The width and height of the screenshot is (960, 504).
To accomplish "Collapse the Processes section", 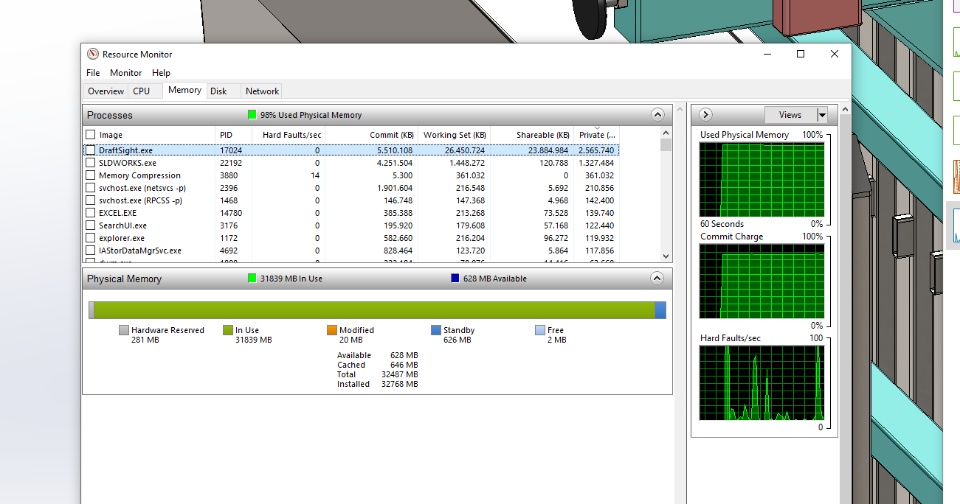I will pyautogui.click(x=657, y=115).
